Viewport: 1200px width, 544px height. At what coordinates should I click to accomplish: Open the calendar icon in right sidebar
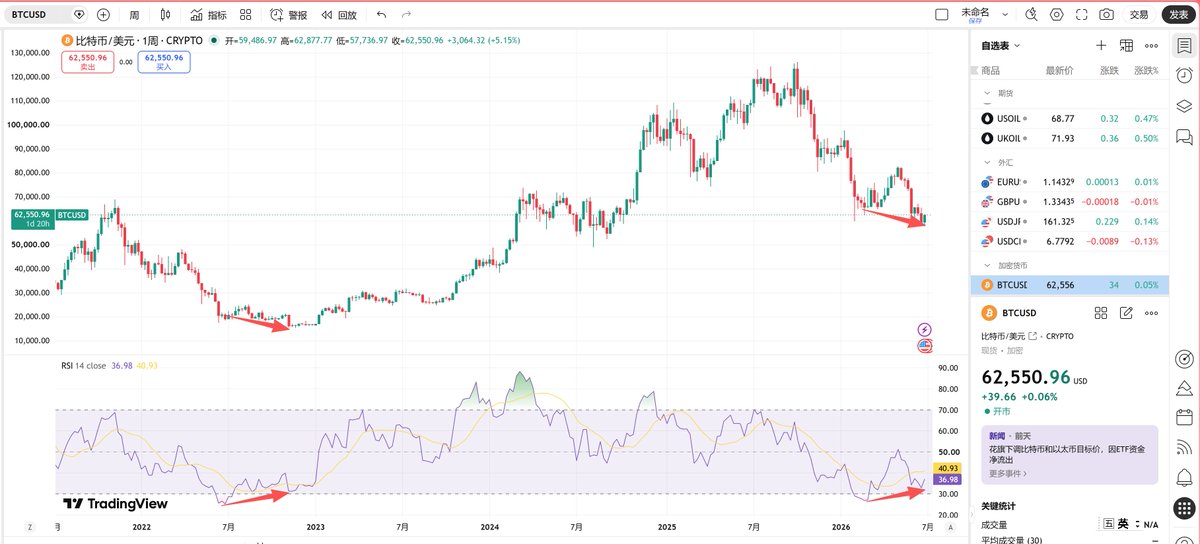click(x=1184, y=417)
